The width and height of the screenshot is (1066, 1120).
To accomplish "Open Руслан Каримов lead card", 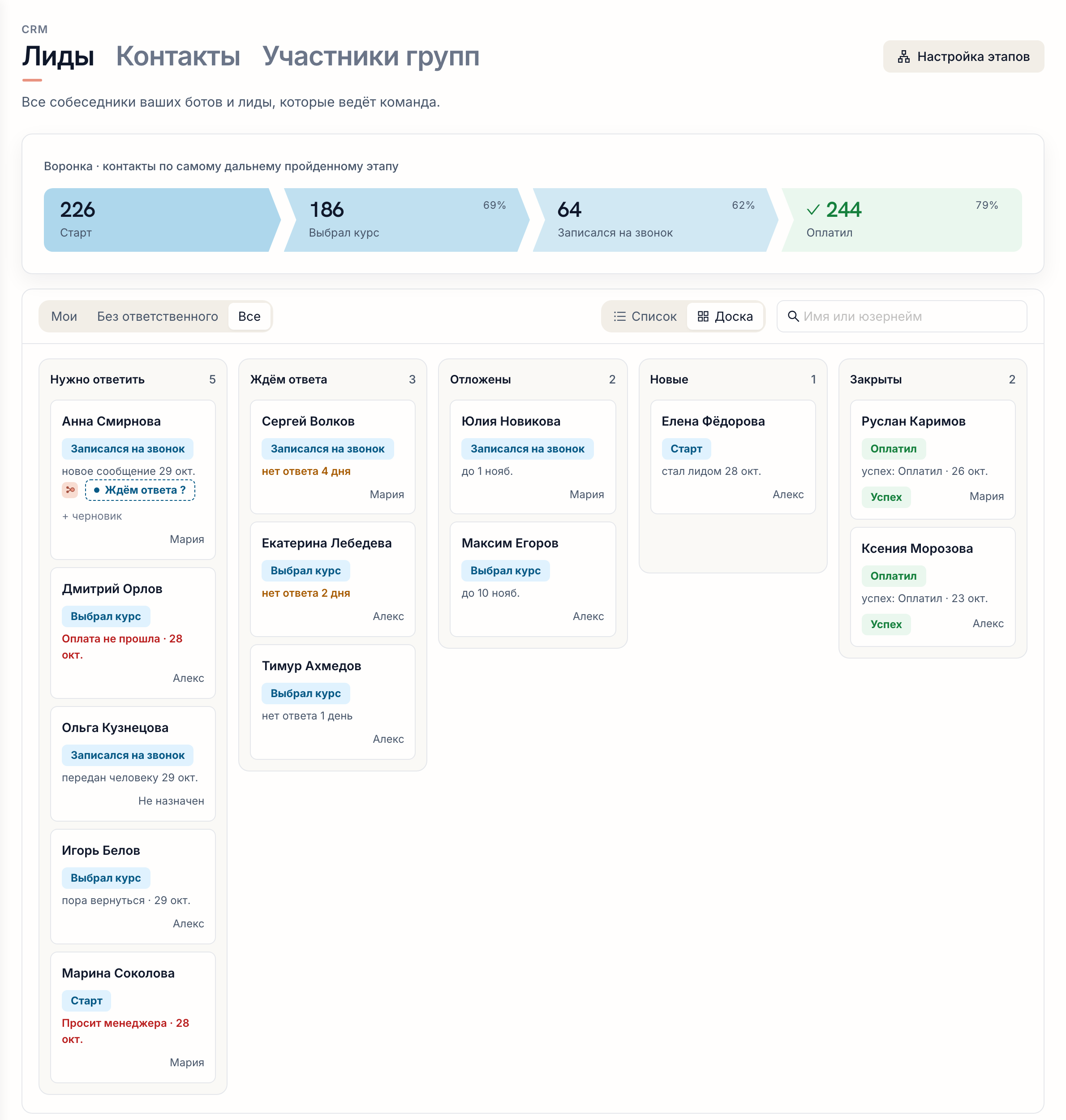I will (x=933, y=459).
